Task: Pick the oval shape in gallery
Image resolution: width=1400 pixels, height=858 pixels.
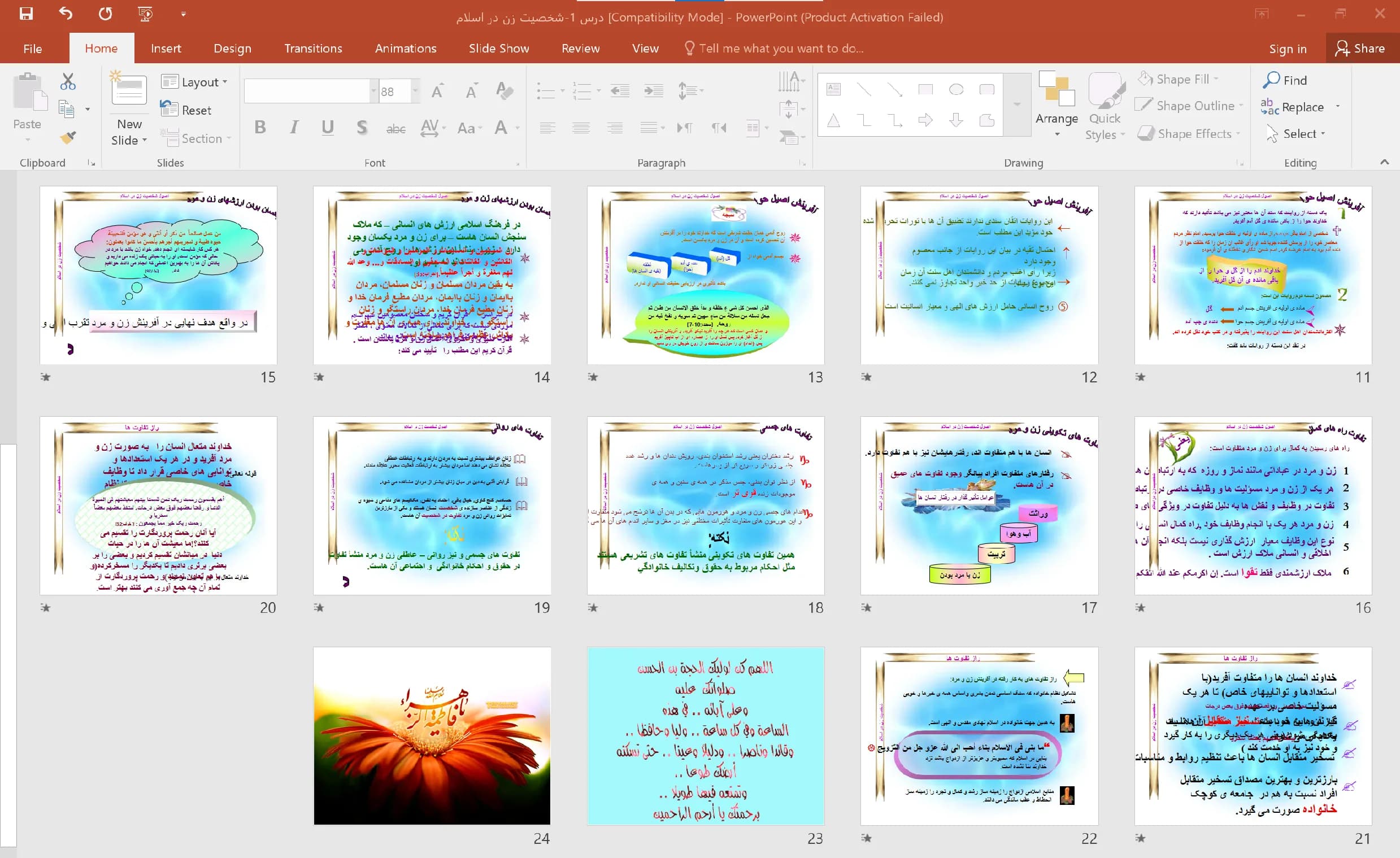Action: [956, 89]
